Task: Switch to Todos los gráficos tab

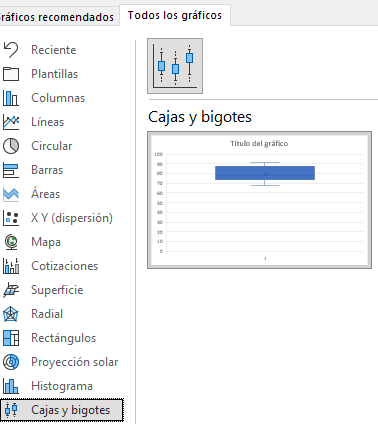Action: click(175, 15)
